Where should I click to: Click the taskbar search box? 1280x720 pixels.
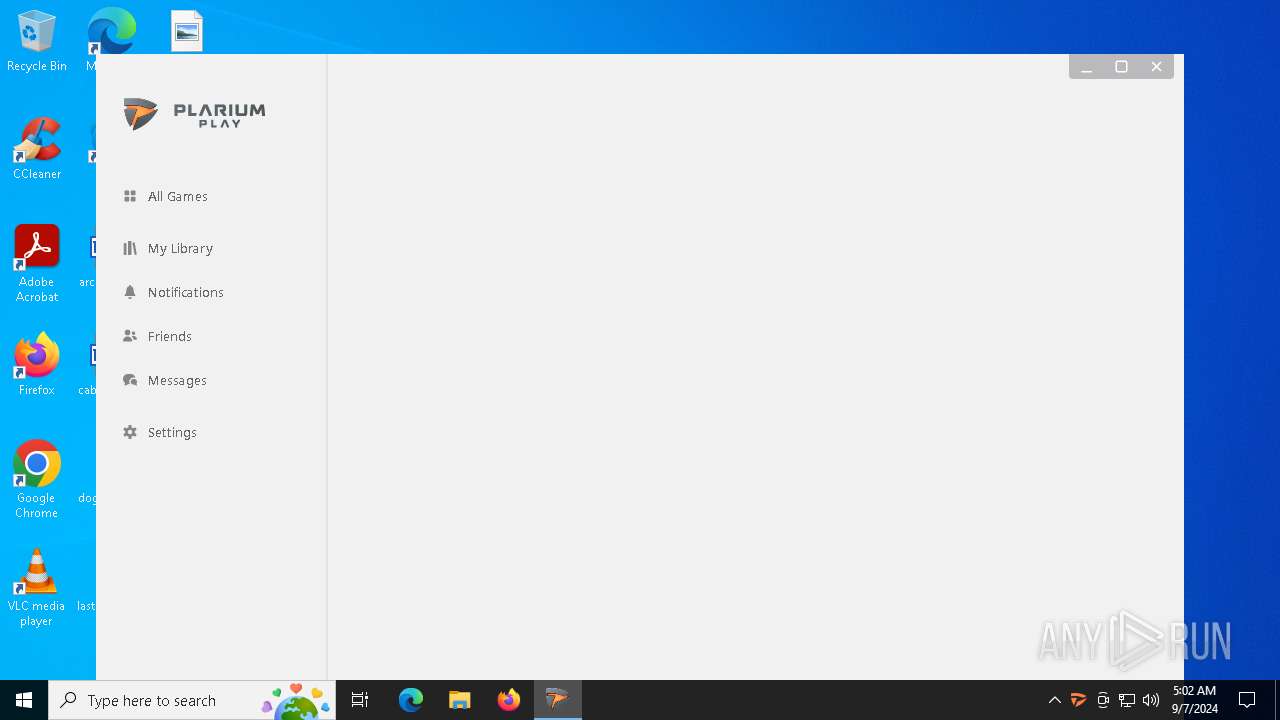(x=191, y=700)
